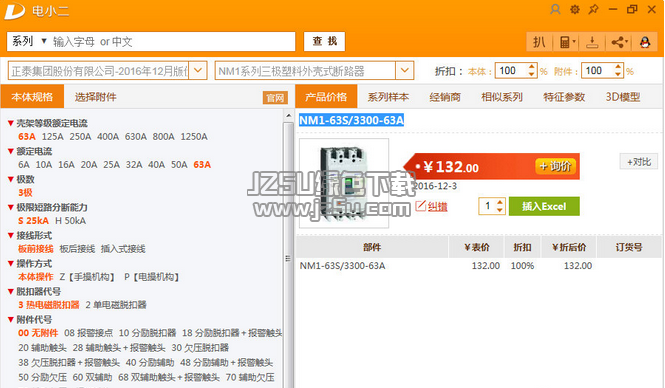Select 125A frame current
Viewport: 665px width, 388px height.
[53, 137]
